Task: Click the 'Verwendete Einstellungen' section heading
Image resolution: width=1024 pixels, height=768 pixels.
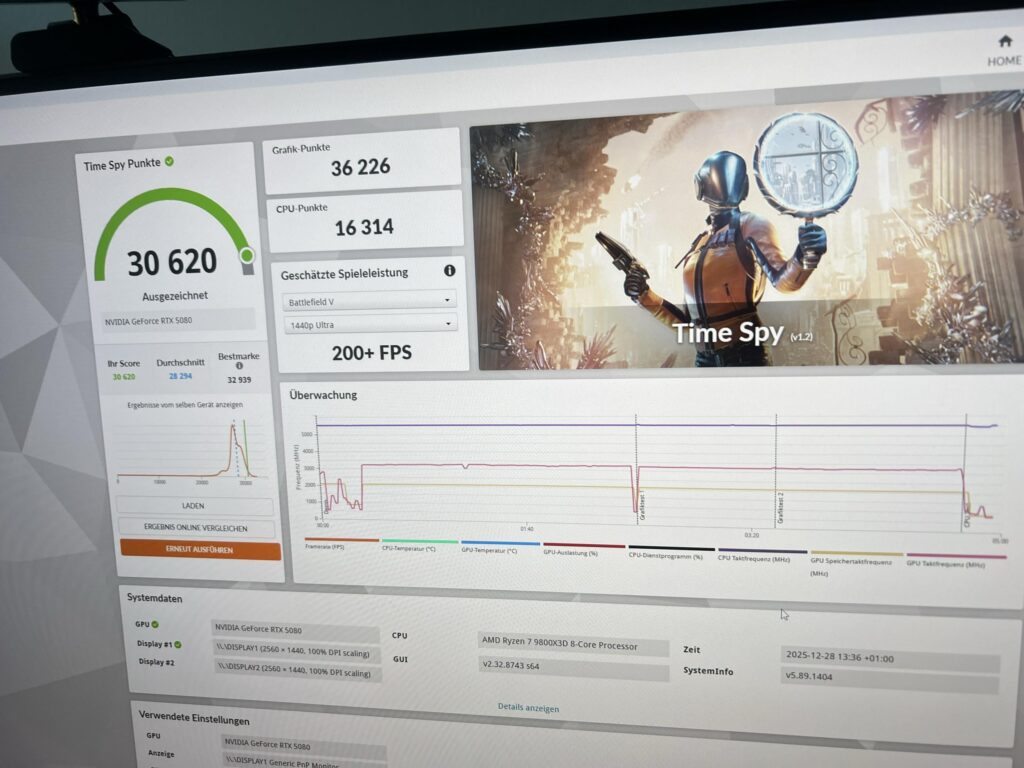Action: (194, 718)
